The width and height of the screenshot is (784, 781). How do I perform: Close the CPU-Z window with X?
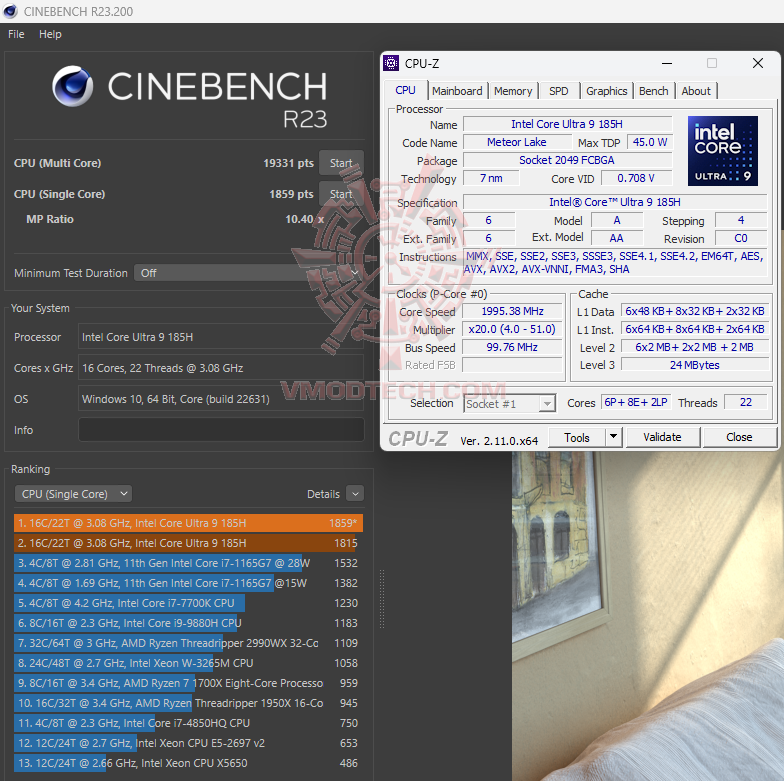[758, 63]
